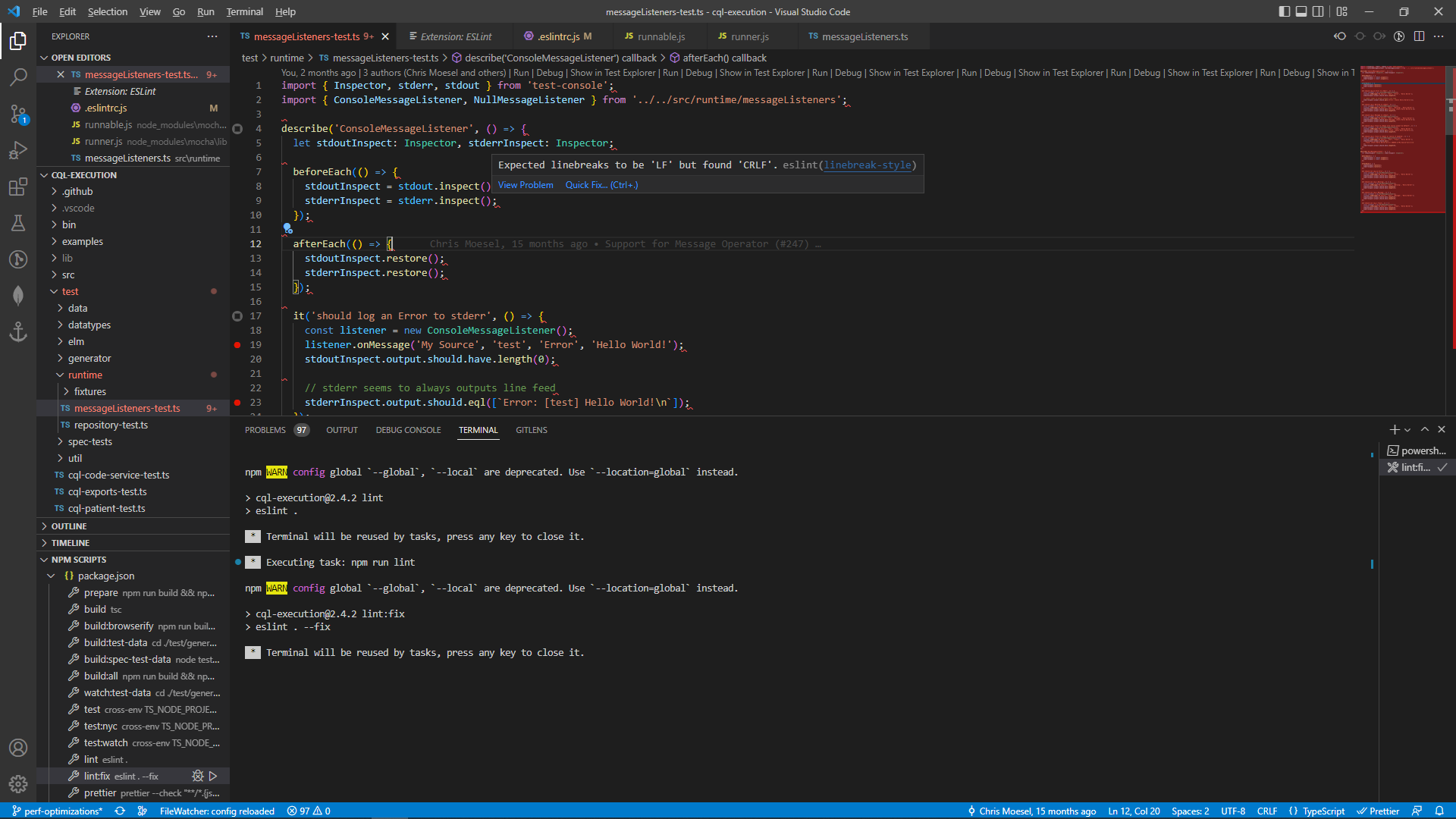This screenshot has height=819, width=1456.
Task: Select the lint:fi... terminal entry
Action: [1417, 468]
